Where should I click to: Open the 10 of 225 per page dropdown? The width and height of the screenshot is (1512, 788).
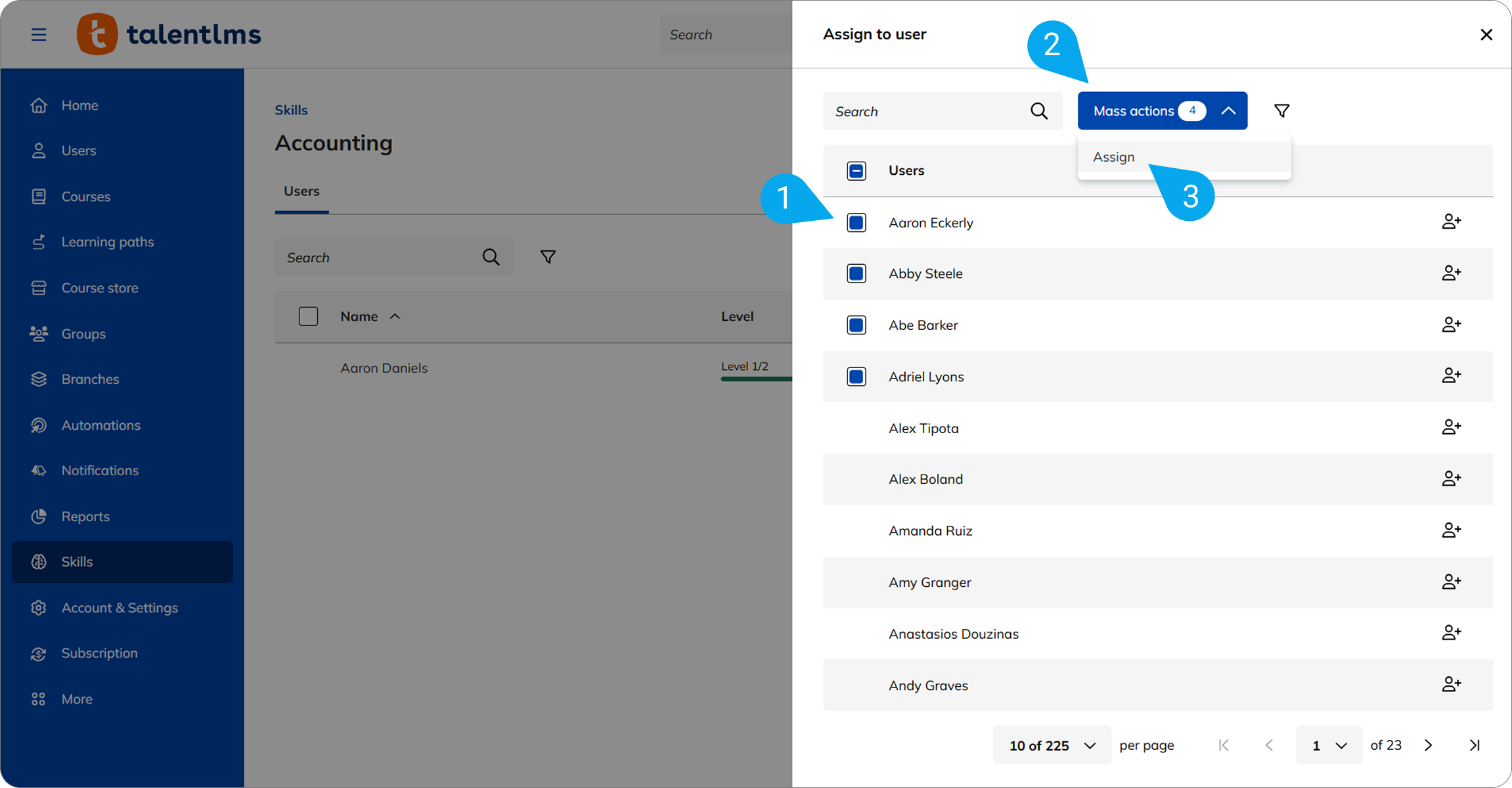click(1052, 745)
